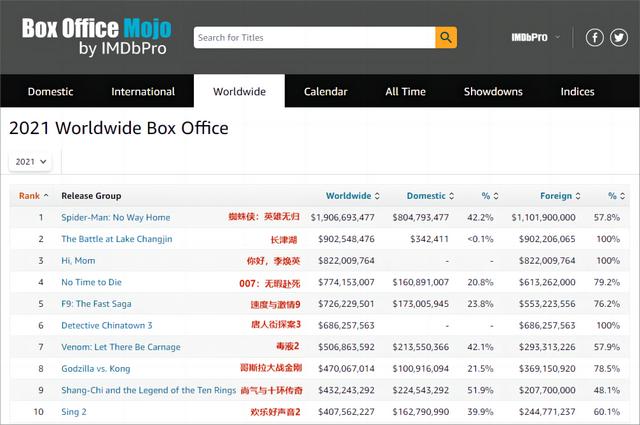
Task: Open the Twitter icon link
Action: tap(619, 38)
